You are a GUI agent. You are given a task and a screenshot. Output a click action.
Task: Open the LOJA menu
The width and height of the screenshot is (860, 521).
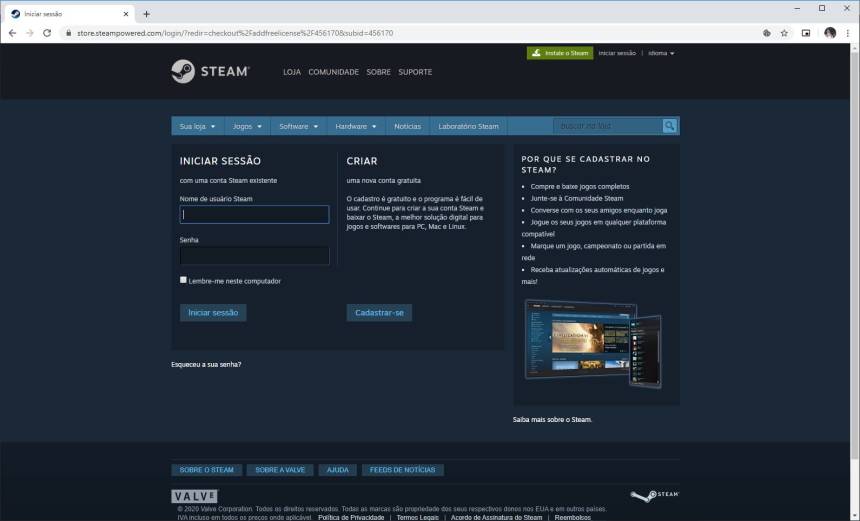pos(292,72)
